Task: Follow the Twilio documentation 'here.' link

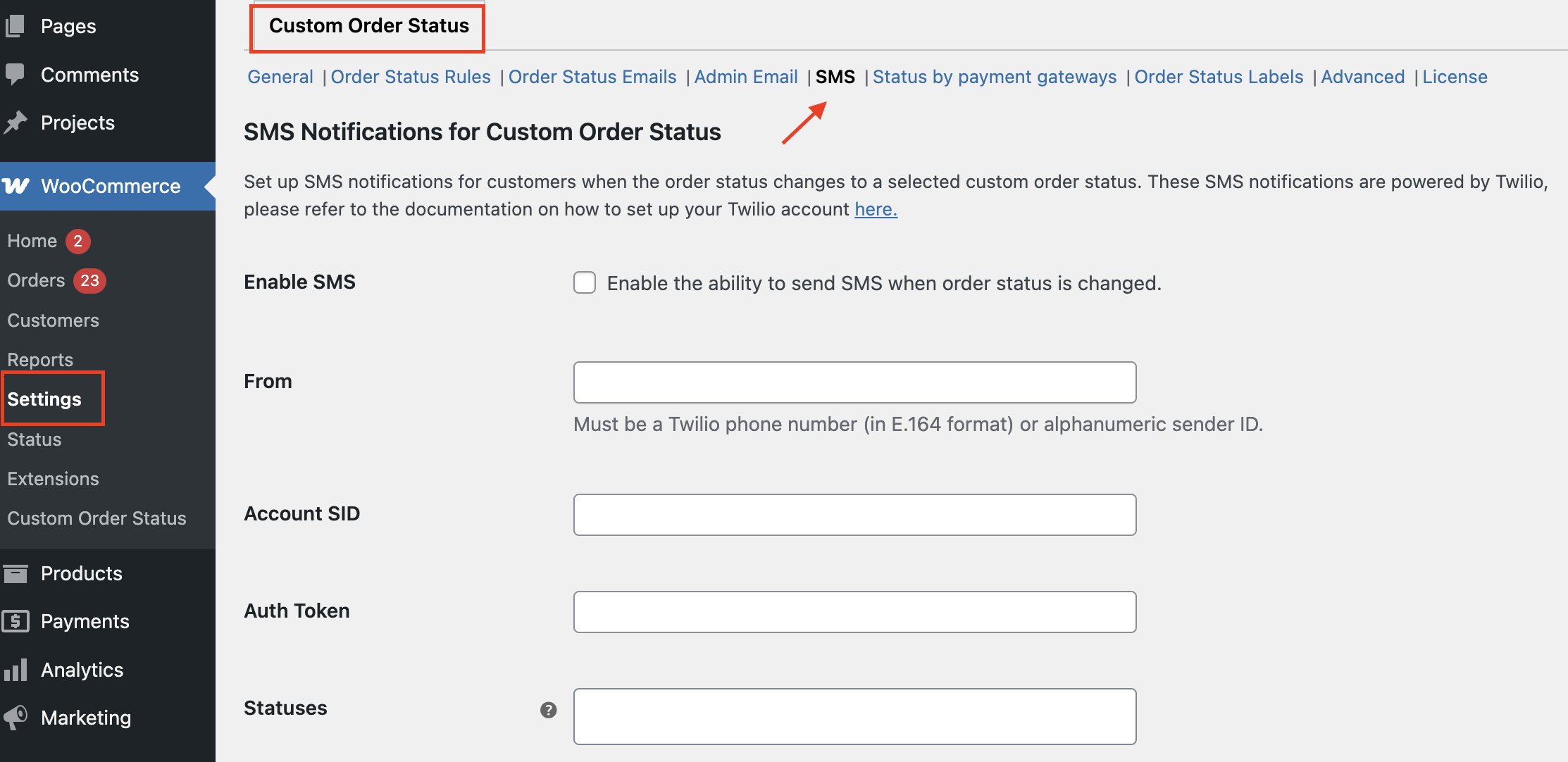Action: coord(876,209)
